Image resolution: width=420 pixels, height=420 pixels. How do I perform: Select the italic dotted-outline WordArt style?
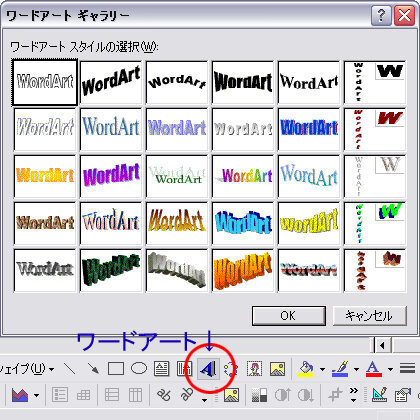click(x=45, y=129)
